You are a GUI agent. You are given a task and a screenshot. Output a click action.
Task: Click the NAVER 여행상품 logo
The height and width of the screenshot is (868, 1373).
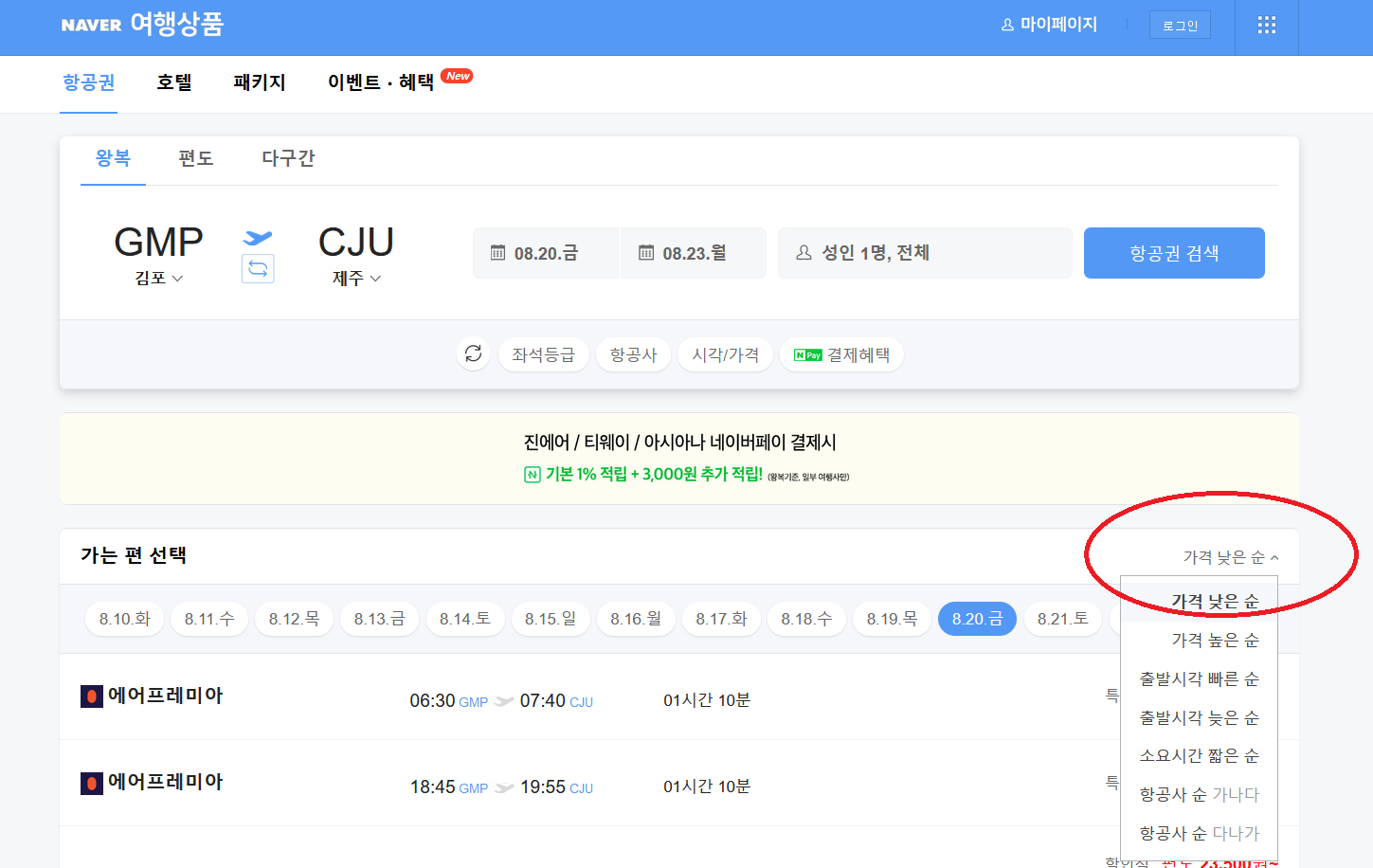[x=142, y=24]
